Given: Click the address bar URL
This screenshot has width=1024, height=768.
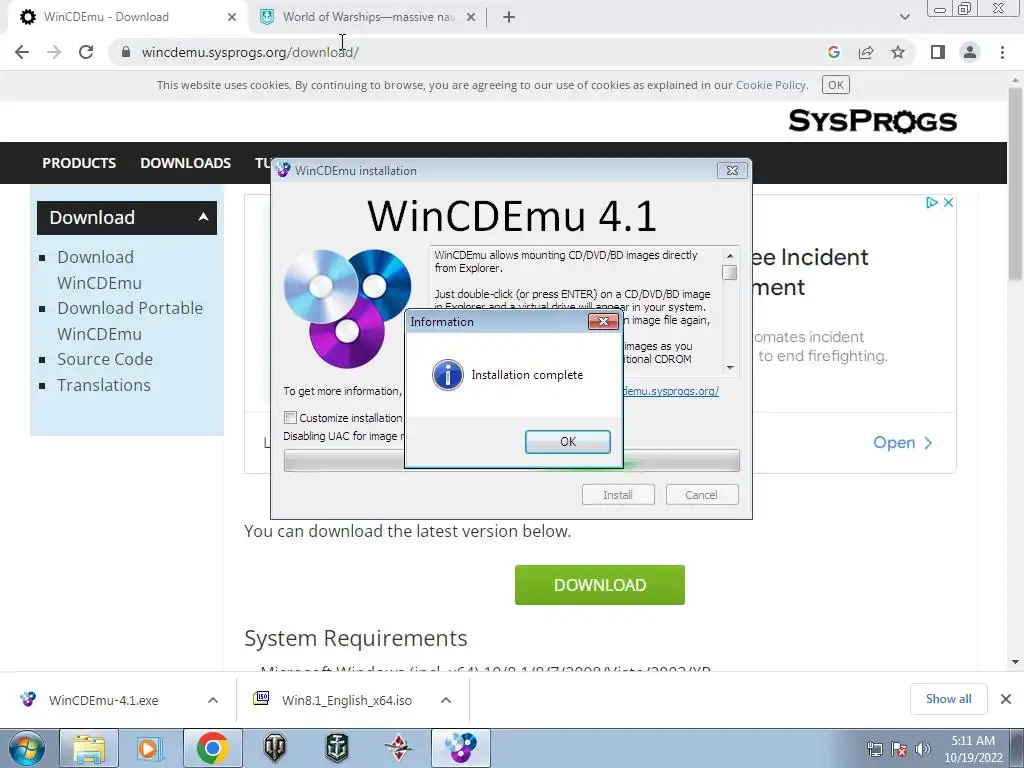Looking at the screenshot, I should [x=250, y=52].
